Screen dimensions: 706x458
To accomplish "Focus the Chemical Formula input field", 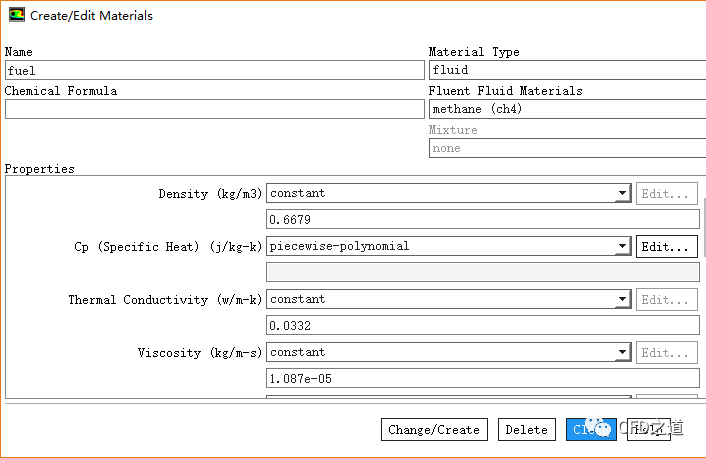I will pyautogui.click(x=214, y=109).
